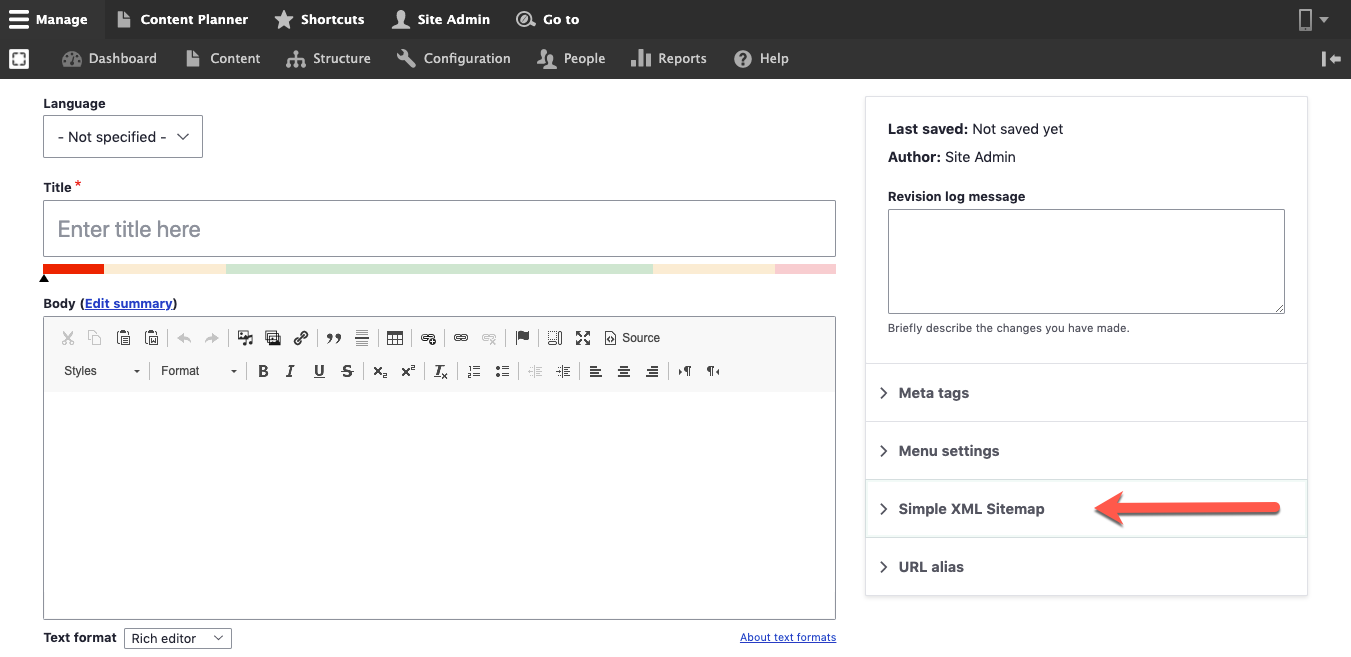
Task: Click the Edit summary link
Action: 129,303
